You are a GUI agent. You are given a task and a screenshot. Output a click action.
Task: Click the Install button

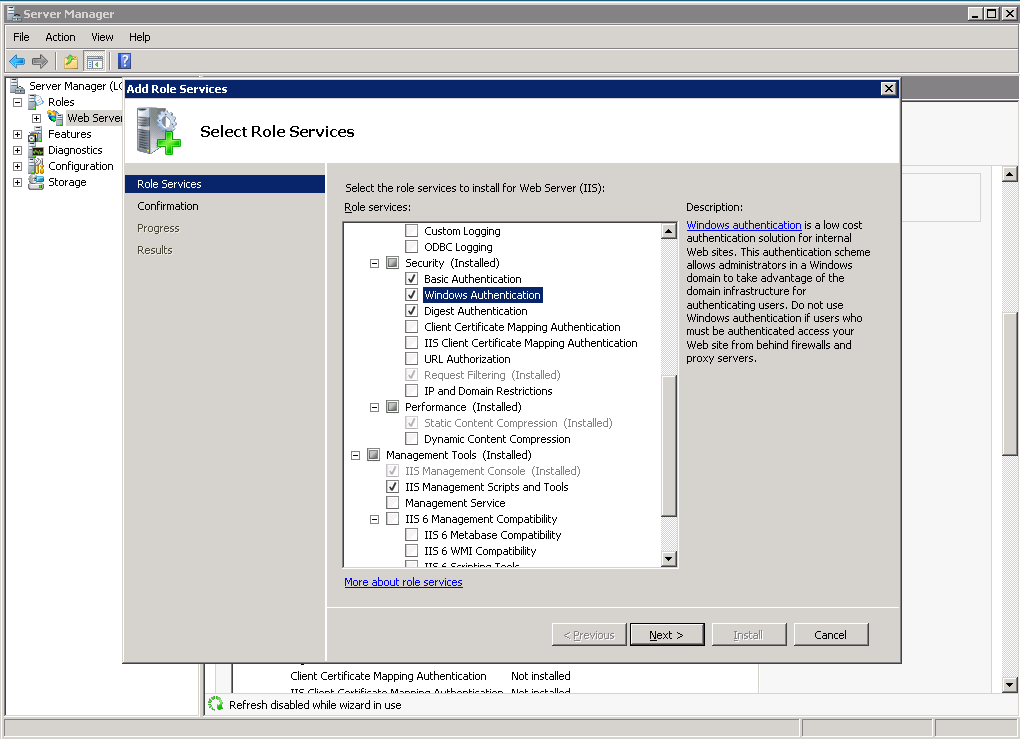[x=749, y=635]
